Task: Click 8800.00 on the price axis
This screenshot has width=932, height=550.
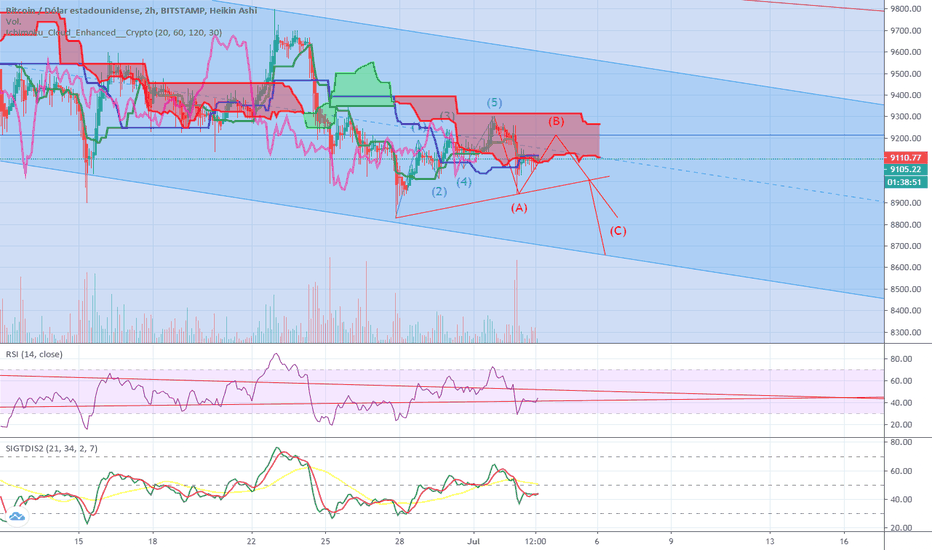Action: pyautogui.click(x=905, y=225)
